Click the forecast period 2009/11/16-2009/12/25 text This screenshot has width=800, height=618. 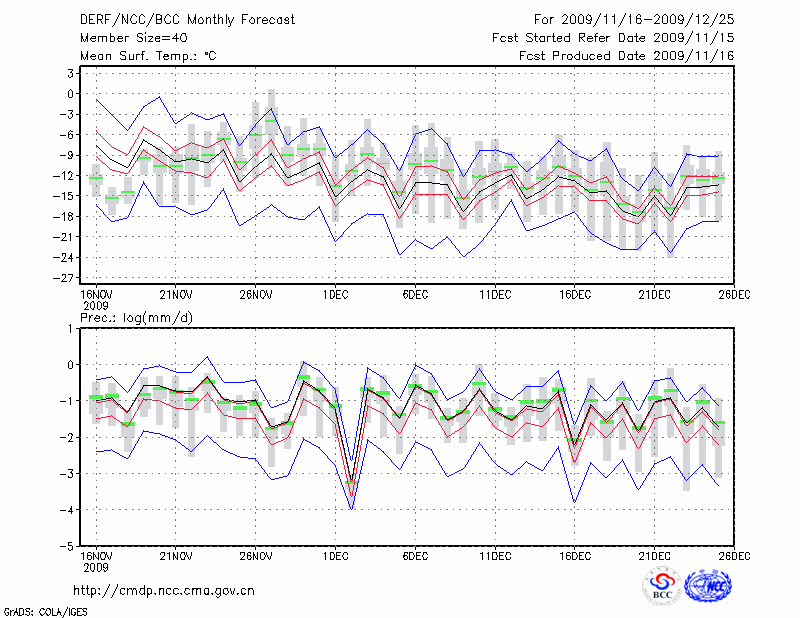[x=634, y=20]
